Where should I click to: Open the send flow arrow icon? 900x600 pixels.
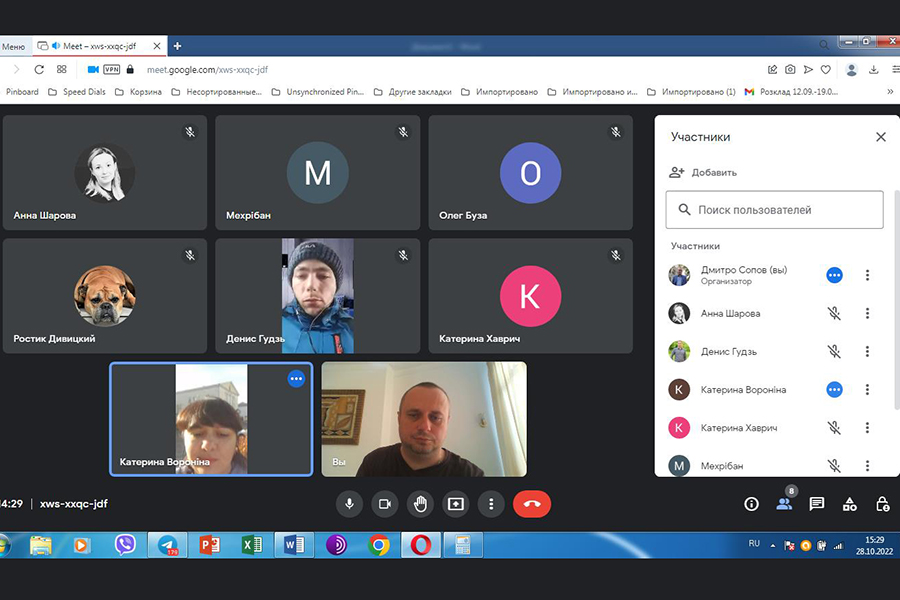click(808, 69)
